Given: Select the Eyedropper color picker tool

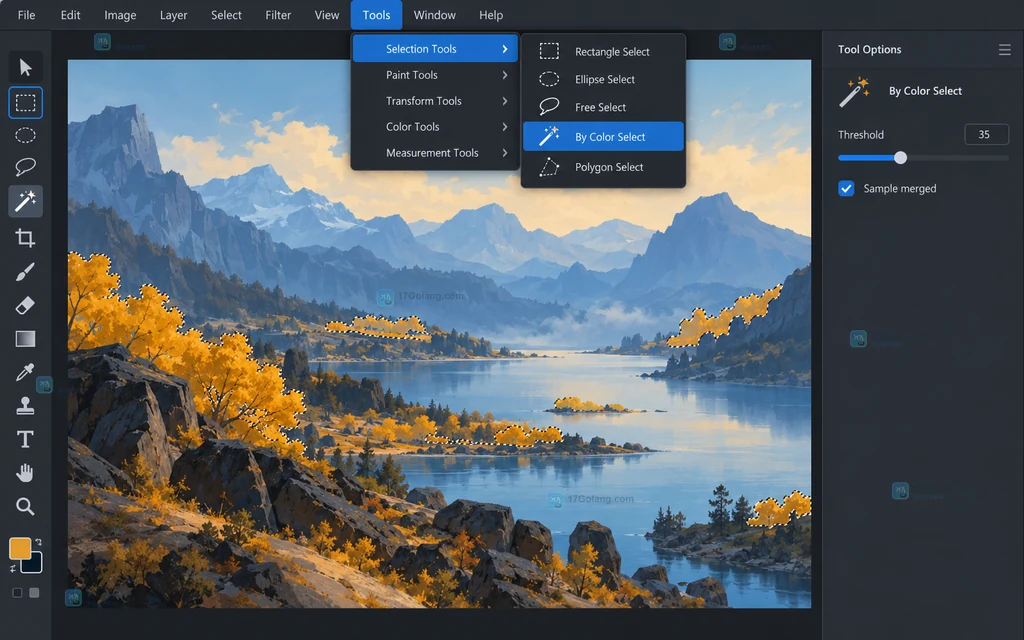Looking at the screenshot, I should pyautogui.click(x=25, y=372).
